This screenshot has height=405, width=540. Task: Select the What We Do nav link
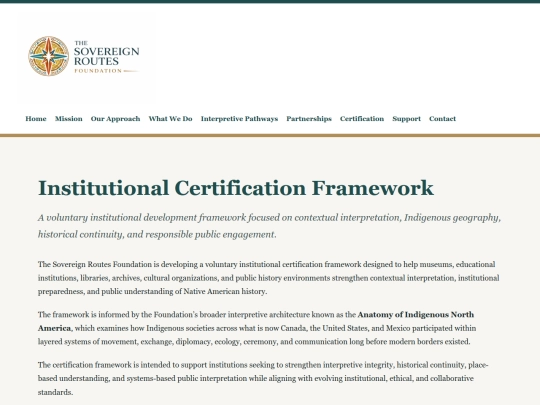170,119
